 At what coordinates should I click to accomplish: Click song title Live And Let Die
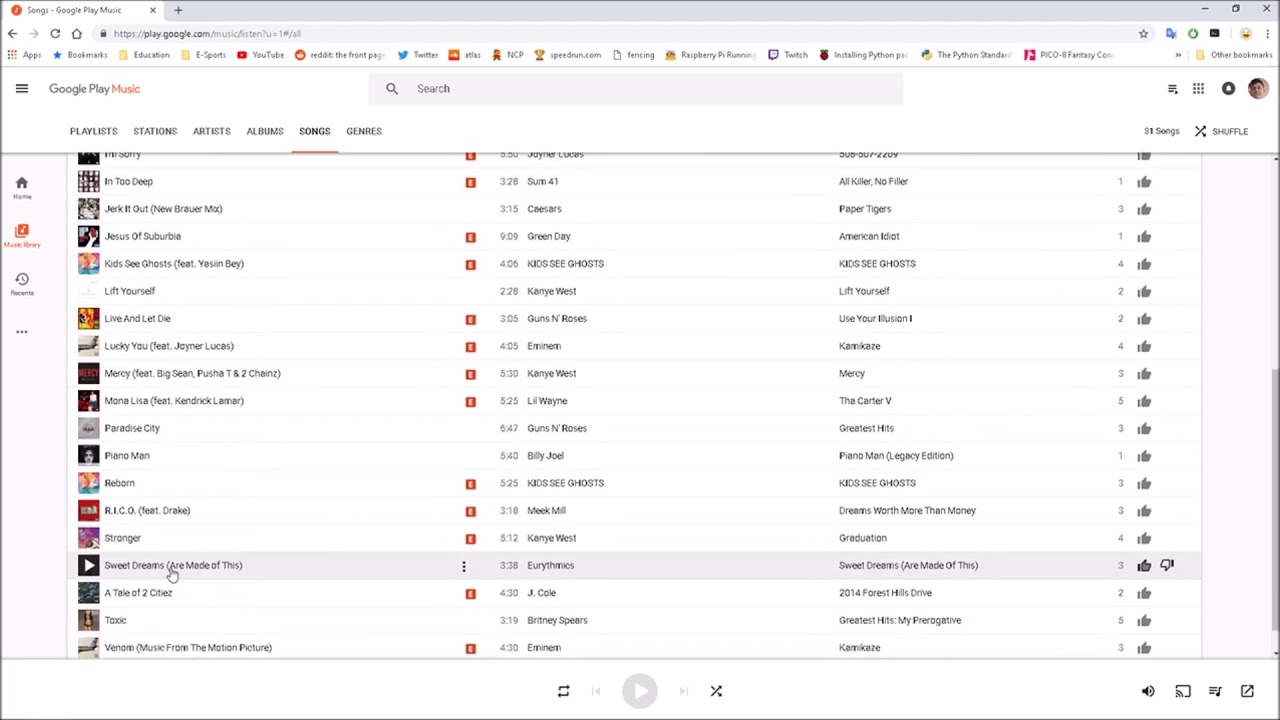point(138,318)
